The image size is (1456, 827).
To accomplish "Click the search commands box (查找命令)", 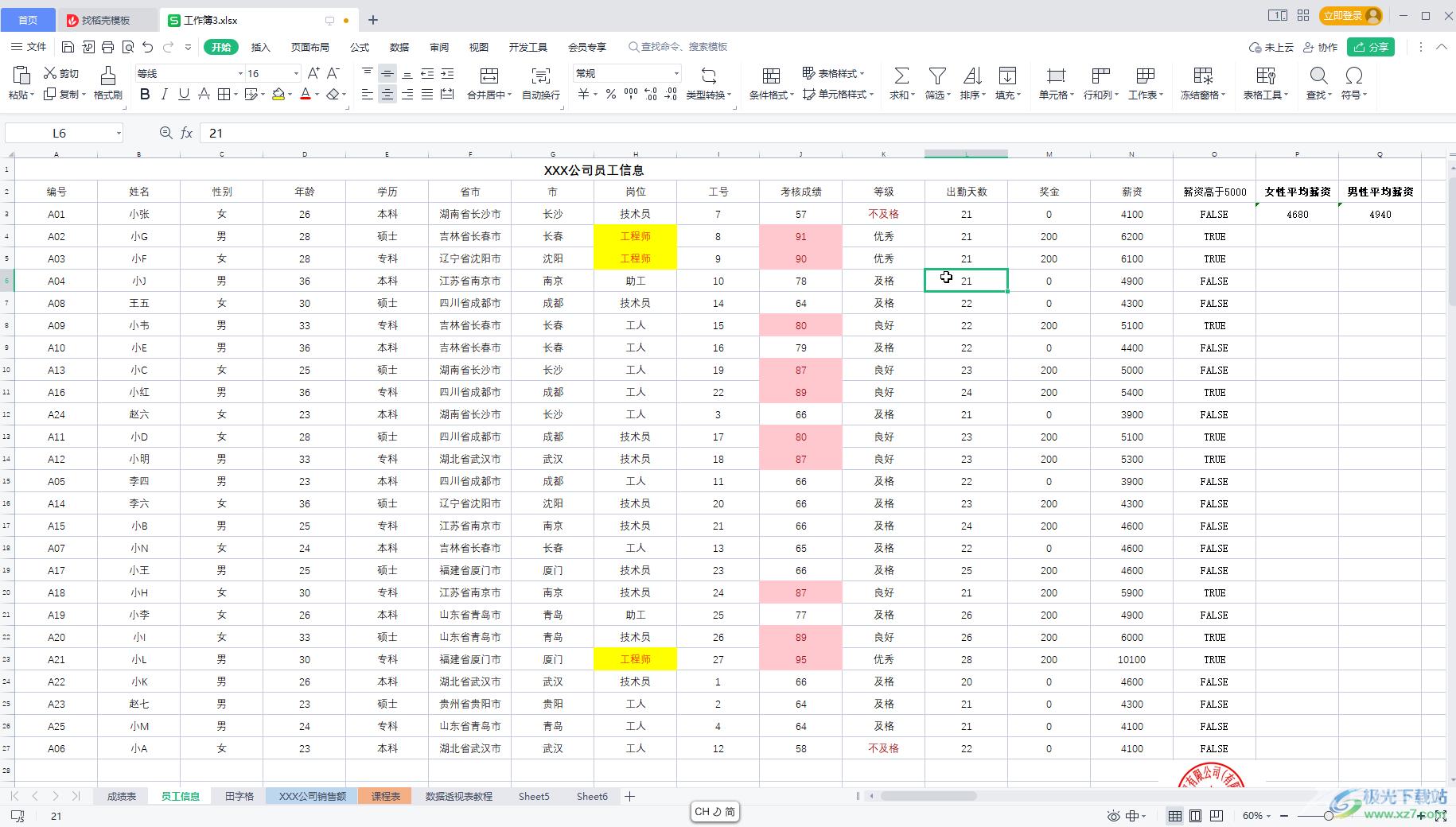I will click(x=679, y=47).
